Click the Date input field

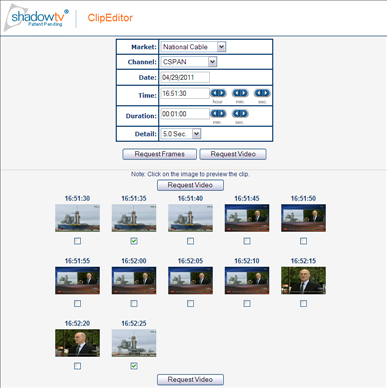185,77
